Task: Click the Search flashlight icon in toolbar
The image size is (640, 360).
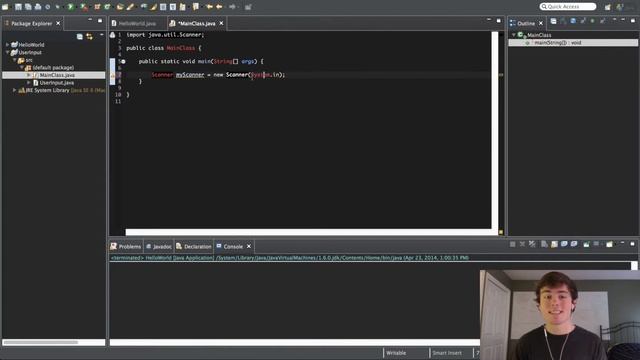Action: (130, 7)
